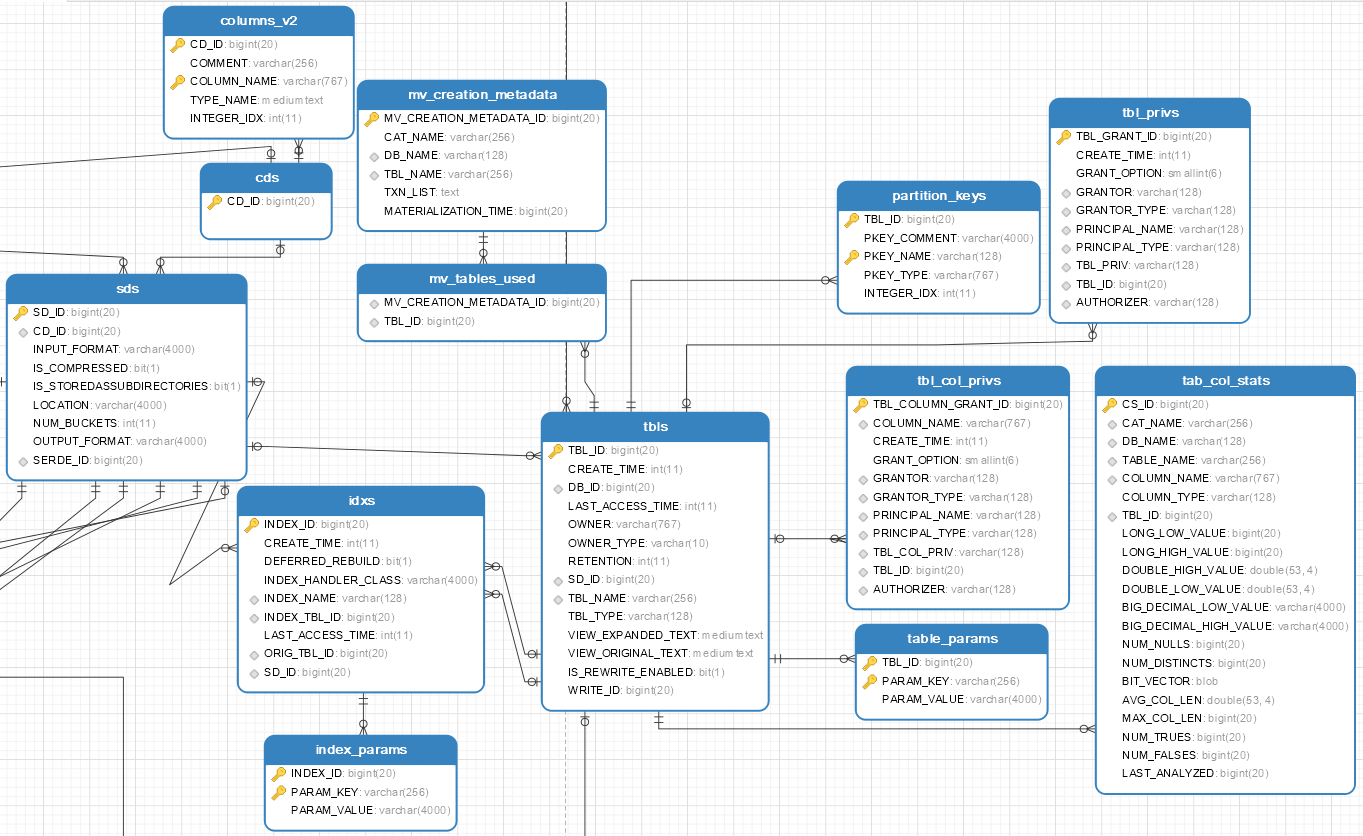This screenshot has width=1363, height=836.
Task: Click the key icon for INDEX_ID in idxs
Action: (x=253, y=523)
